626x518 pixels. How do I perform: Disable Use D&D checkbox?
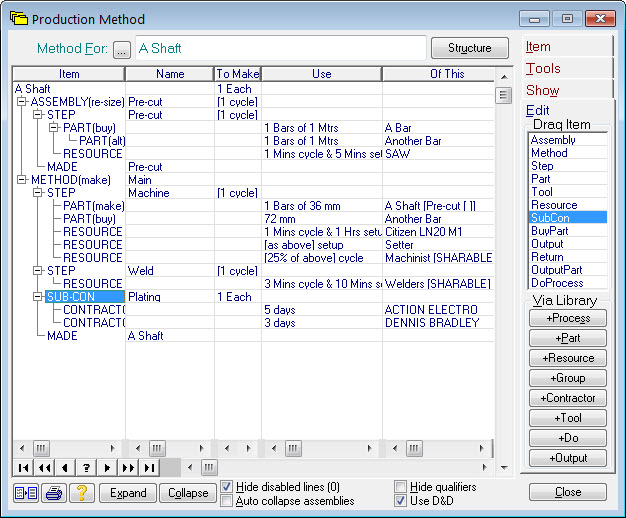pos(400,500)
